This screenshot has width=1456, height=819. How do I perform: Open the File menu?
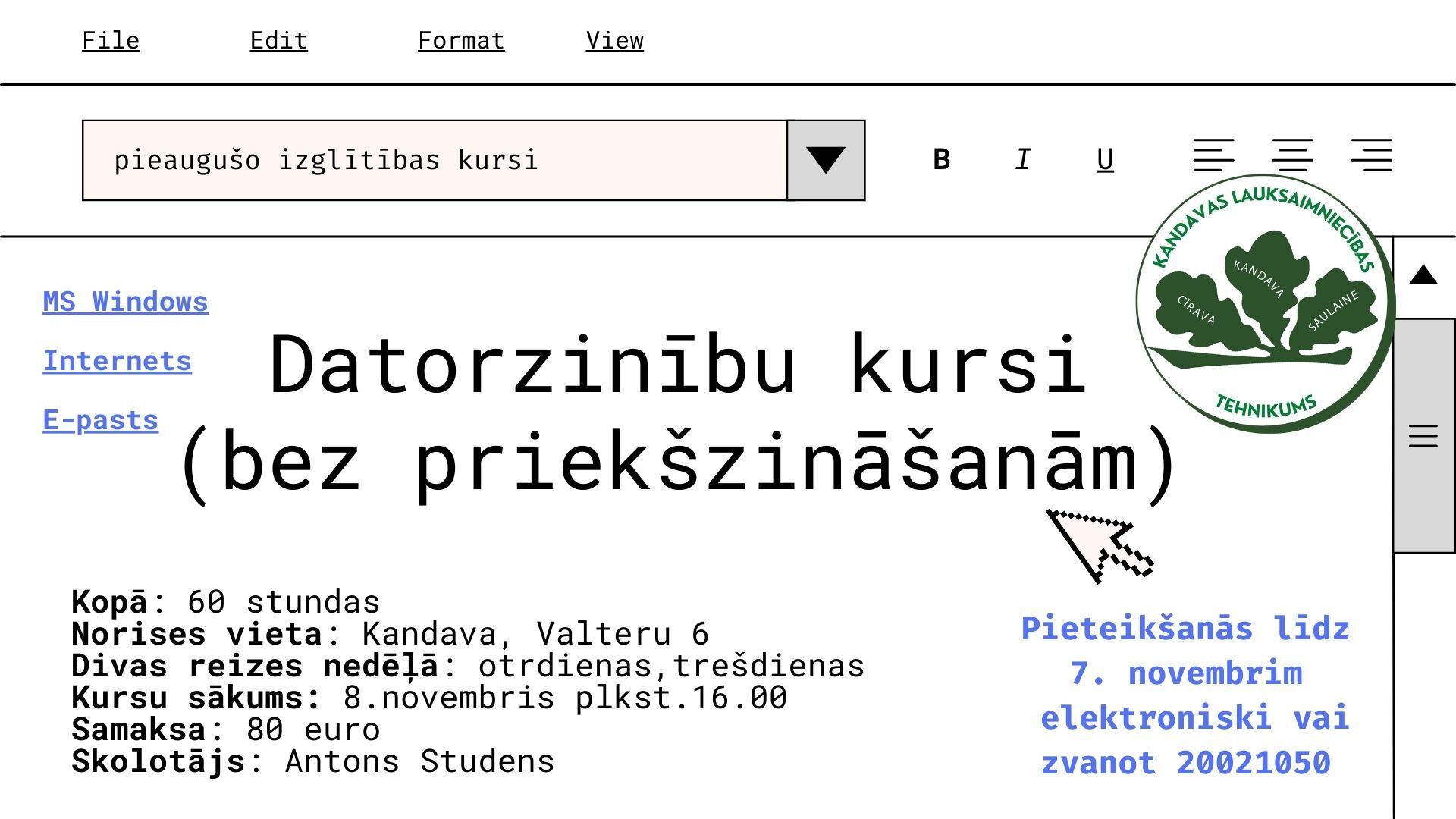point(111,40)
